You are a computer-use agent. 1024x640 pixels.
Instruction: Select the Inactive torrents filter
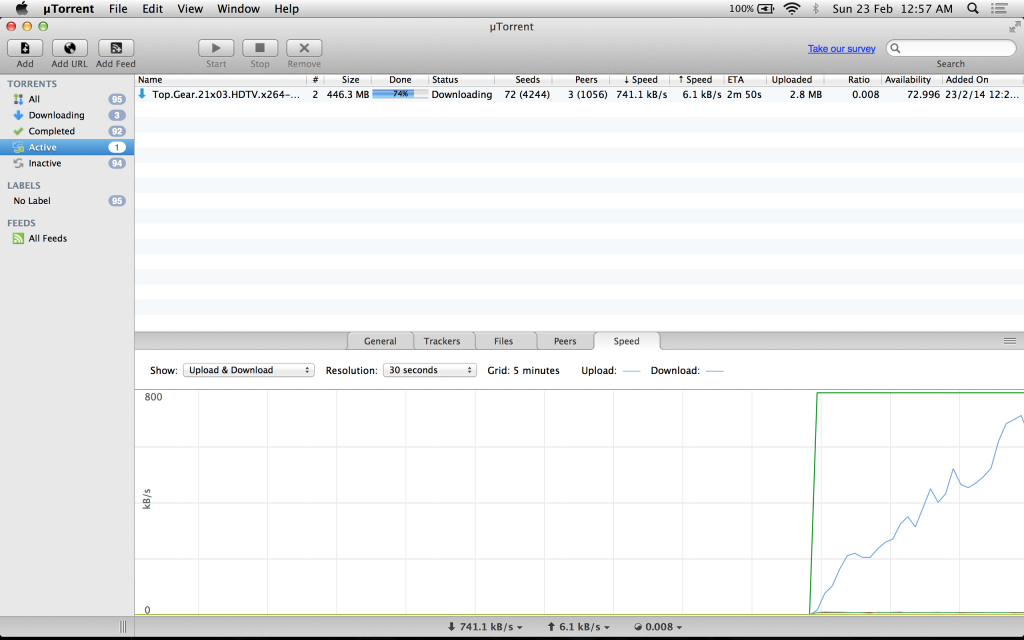click(67, 163)
